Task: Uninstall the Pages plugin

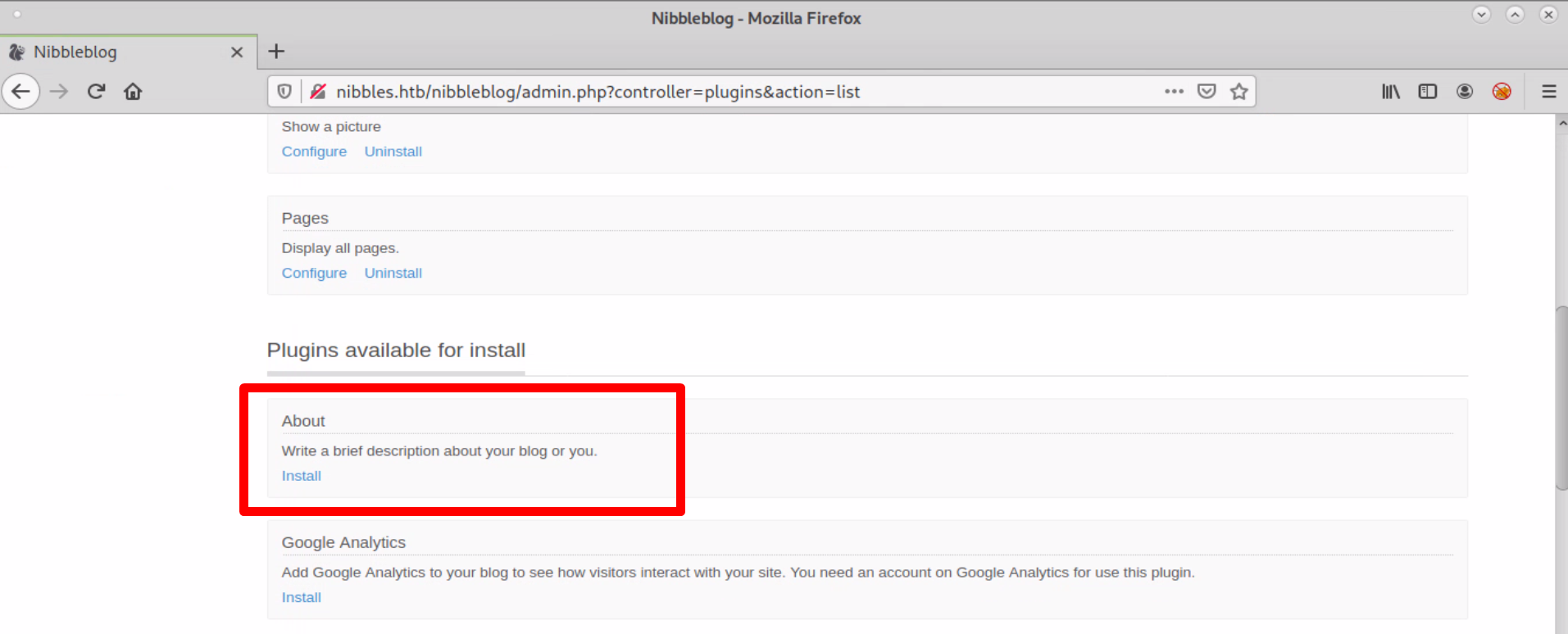Action: [393, 273]
